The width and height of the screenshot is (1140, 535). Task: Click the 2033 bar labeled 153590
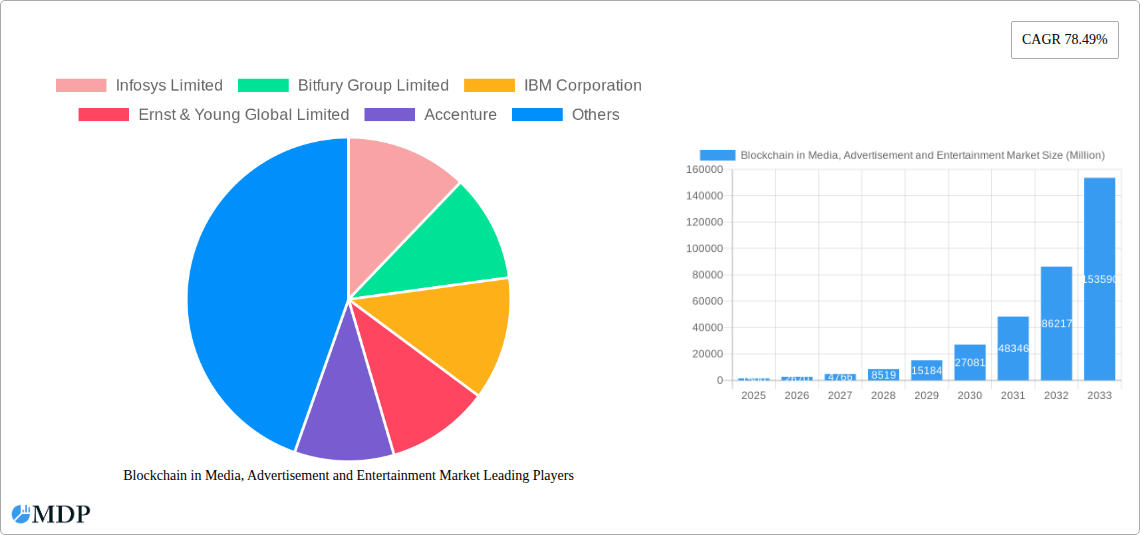1099,279
